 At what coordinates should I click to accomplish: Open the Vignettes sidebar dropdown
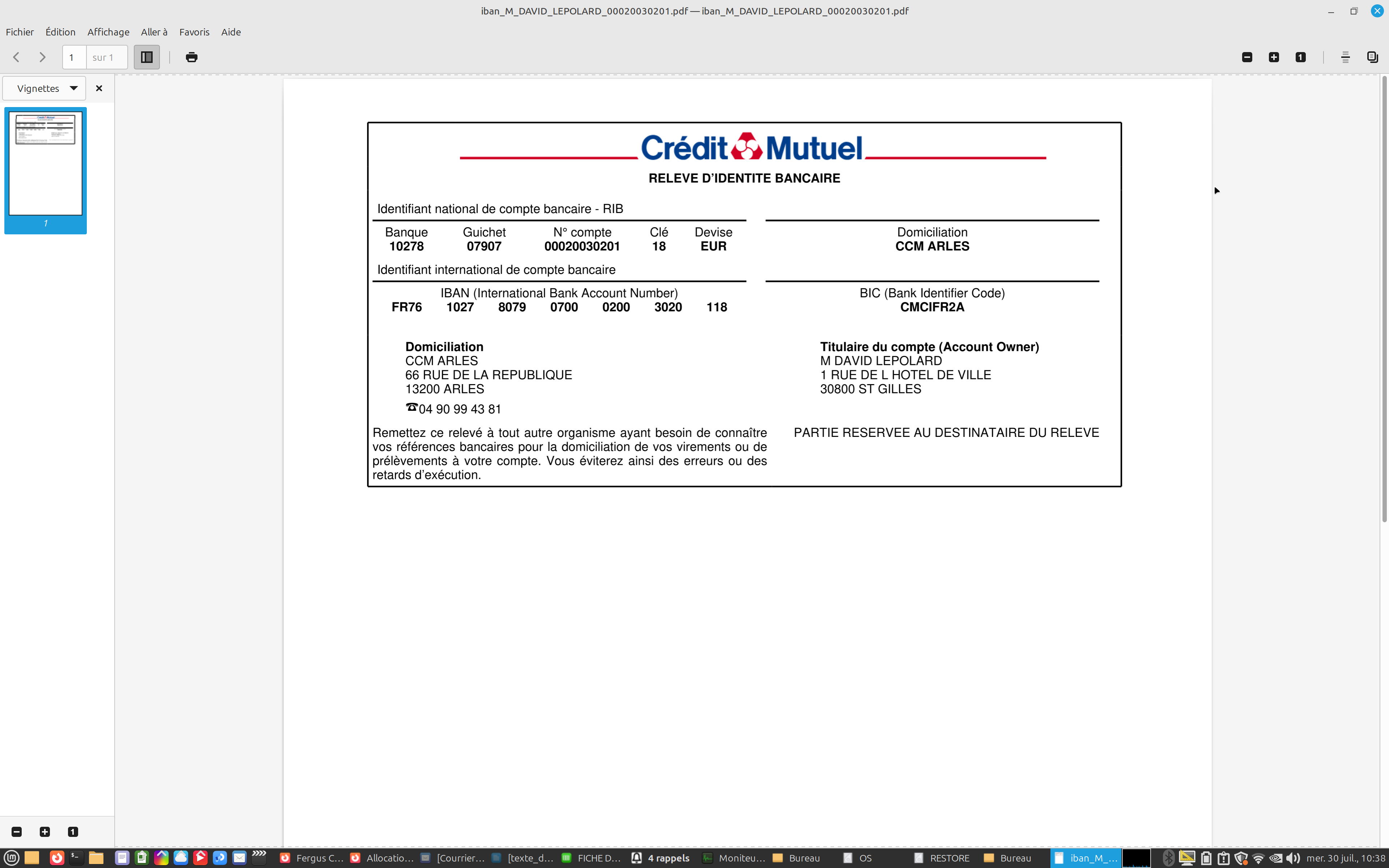tap(45, 88)
